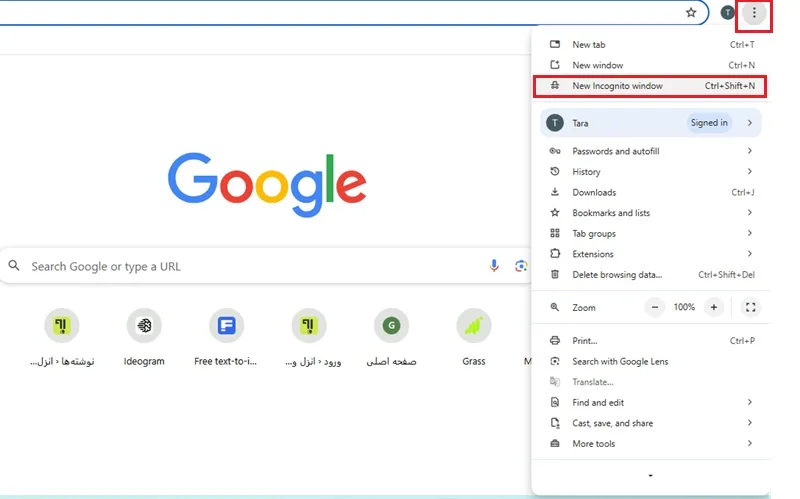Choose Delete browsing data...
The image size is (800, 499).
point(651,275)
